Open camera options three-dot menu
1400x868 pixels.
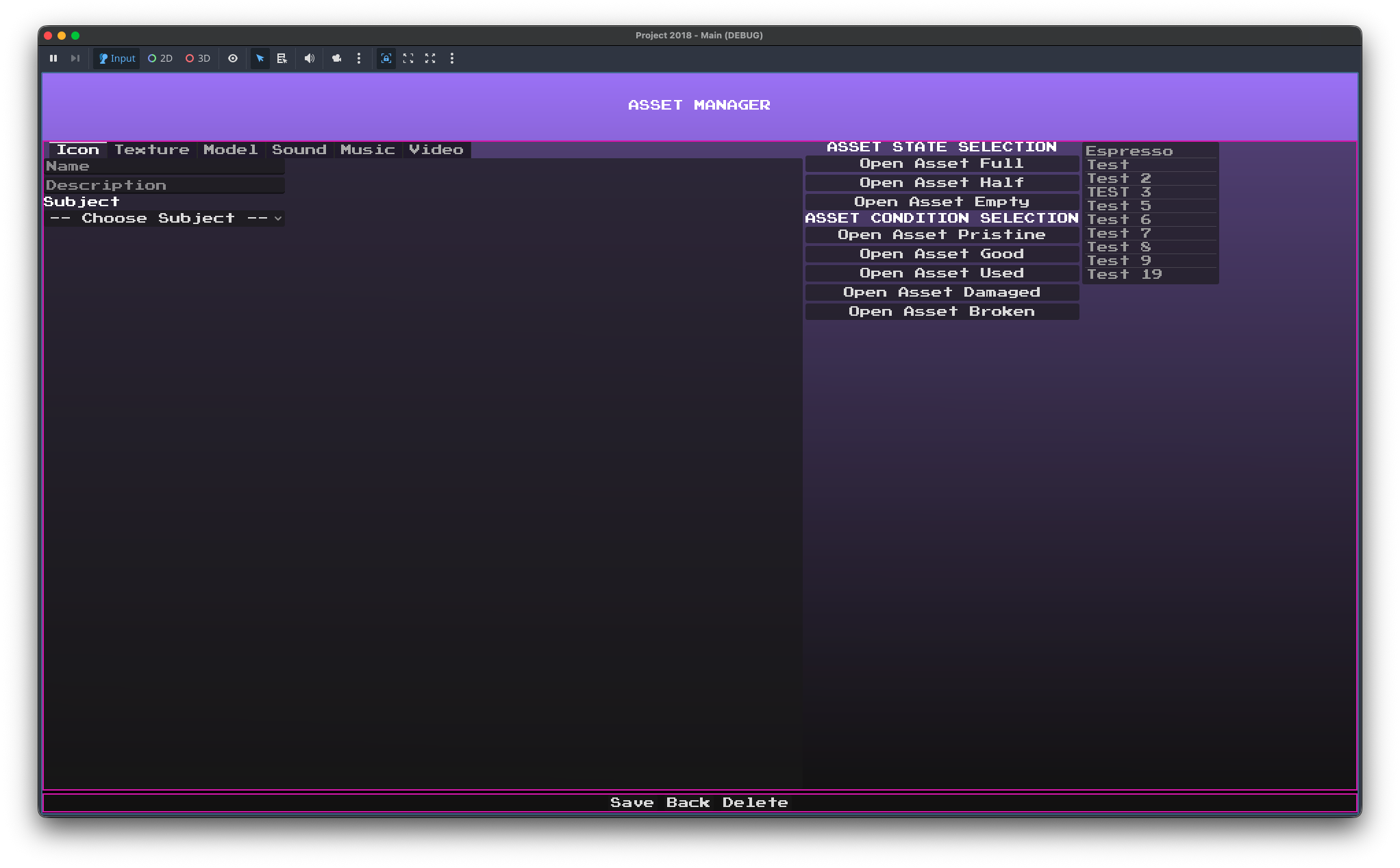(359, 58)
